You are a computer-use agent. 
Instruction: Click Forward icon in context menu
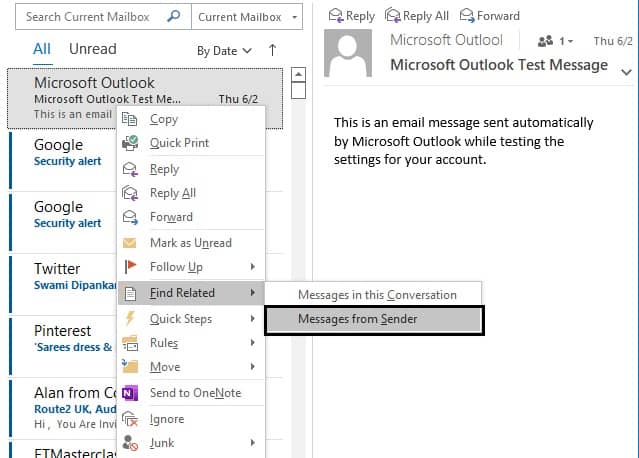(130, 217)
